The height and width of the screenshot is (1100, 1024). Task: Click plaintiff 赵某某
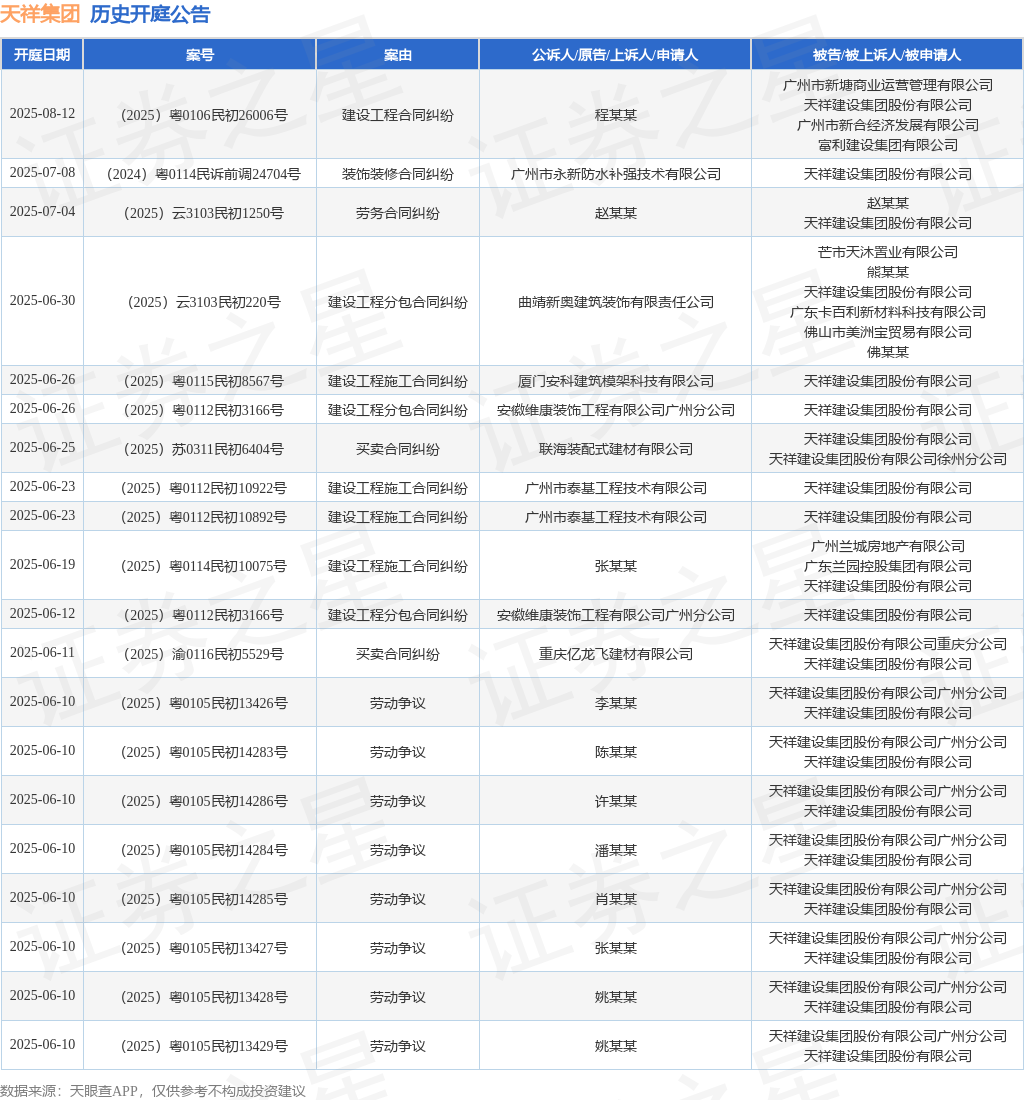tap(615, 213)
